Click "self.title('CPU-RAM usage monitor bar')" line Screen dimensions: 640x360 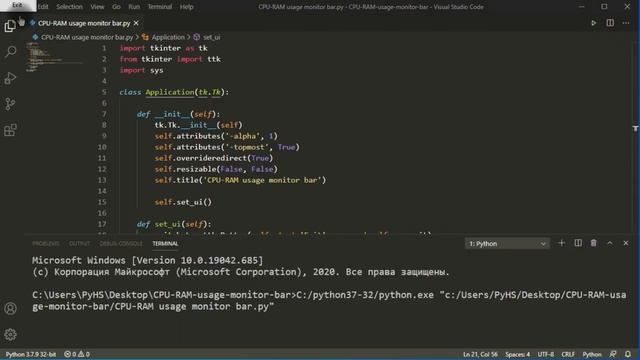point(240,180)
